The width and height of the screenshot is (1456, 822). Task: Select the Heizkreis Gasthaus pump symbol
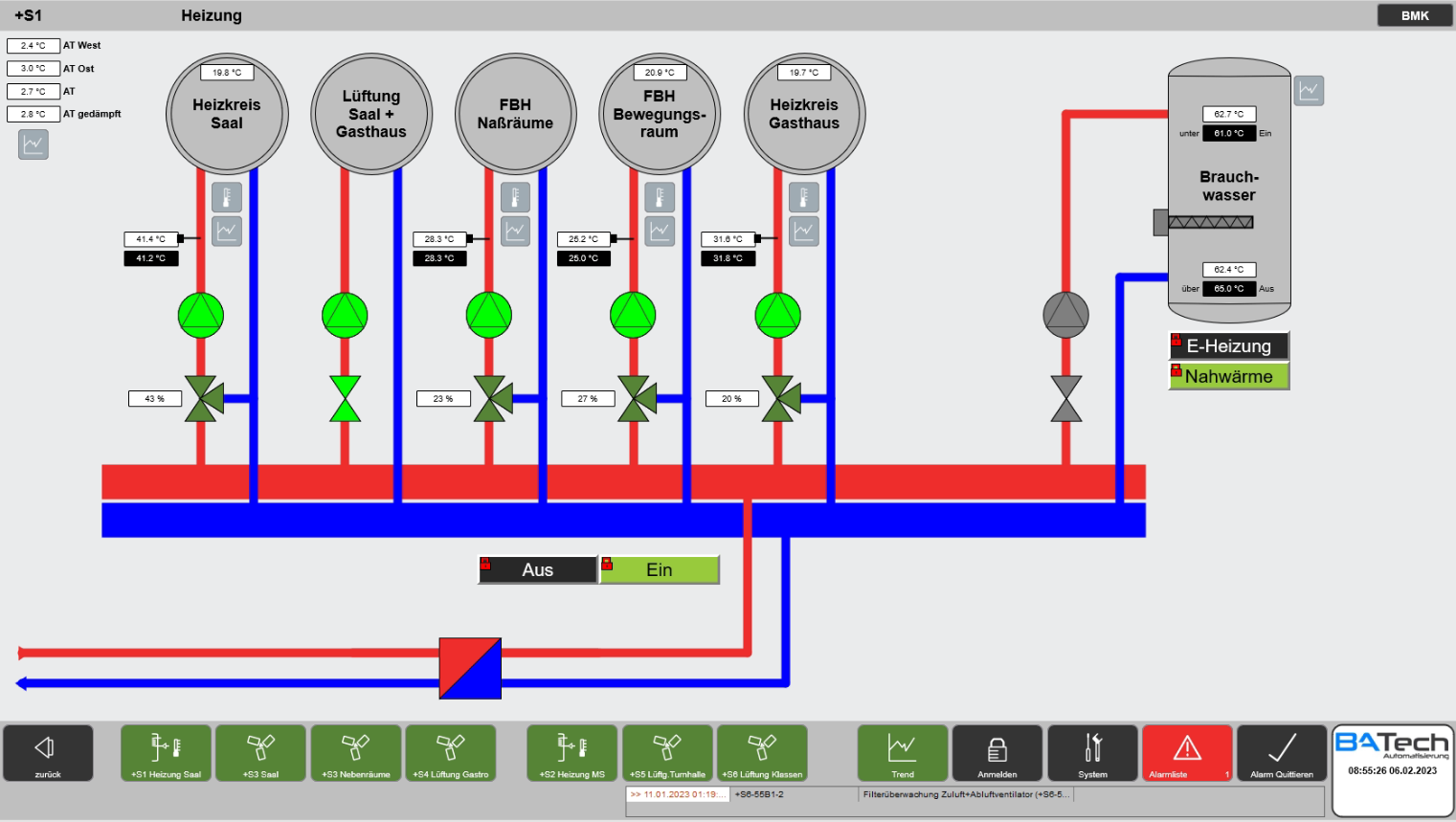click(778, 315)
